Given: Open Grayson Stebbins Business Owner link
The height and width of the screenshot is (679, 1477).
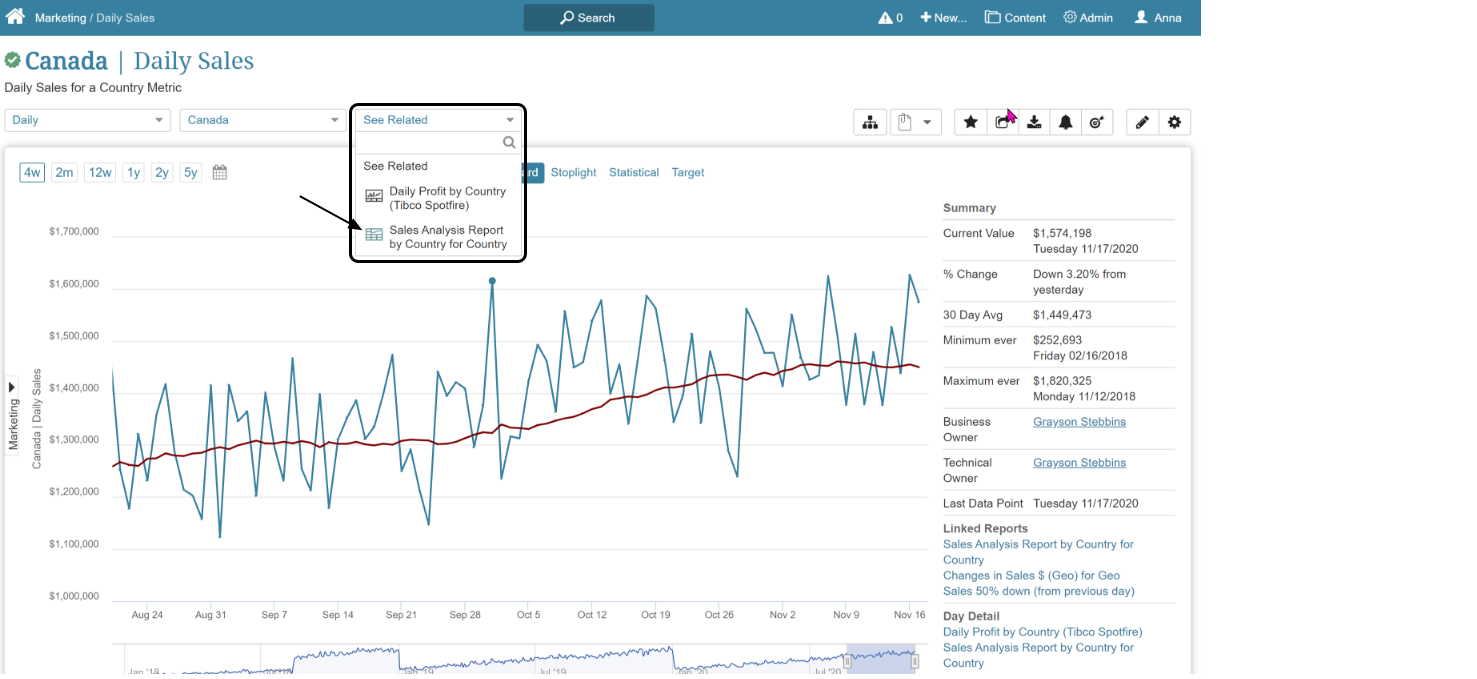Looking at the screenshot, I should point(1079,422).
